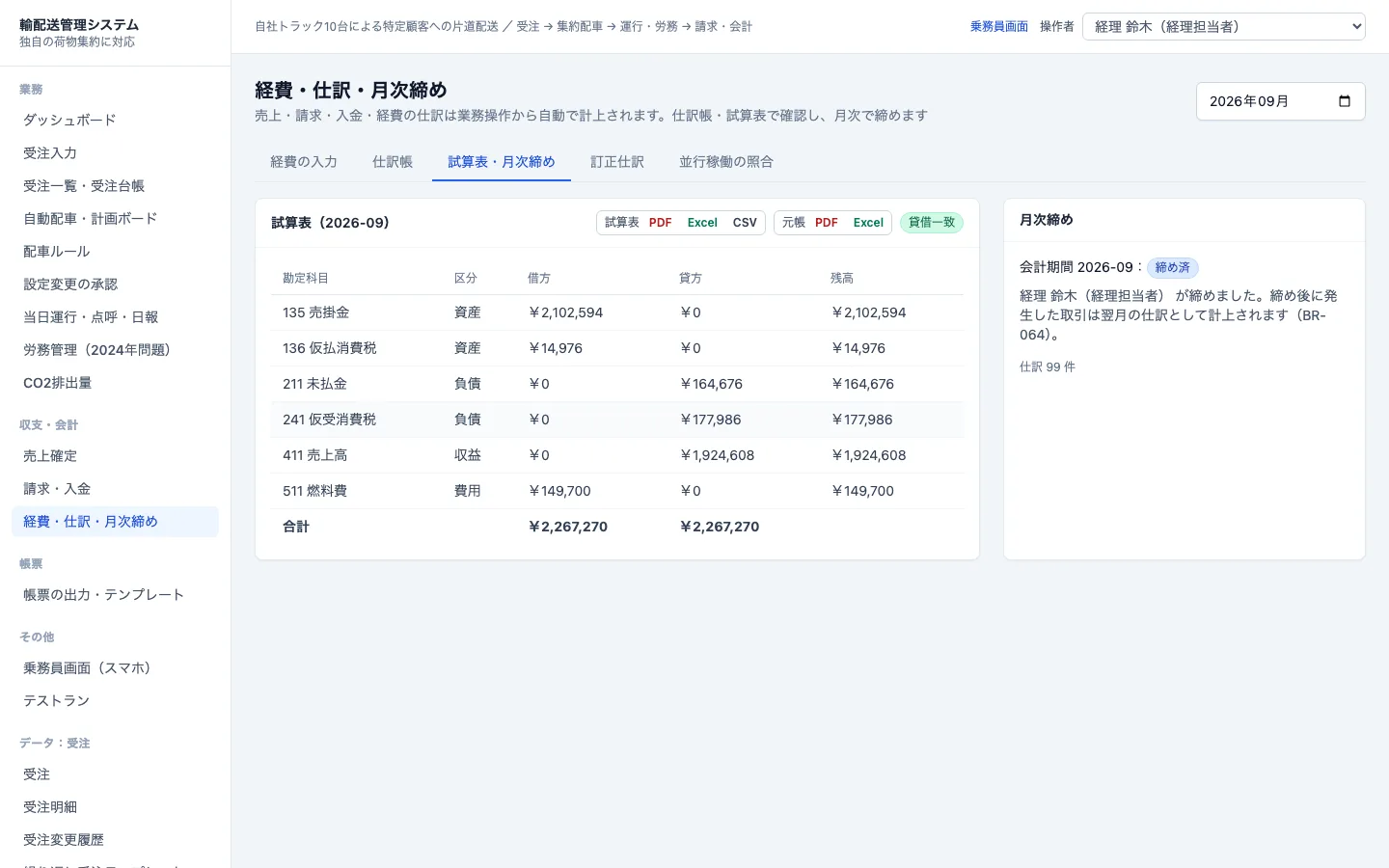This screenshot has width=1389, height=868.
Task: Open 労務管理（2024年問題）
Action: [x=116, y=350]
